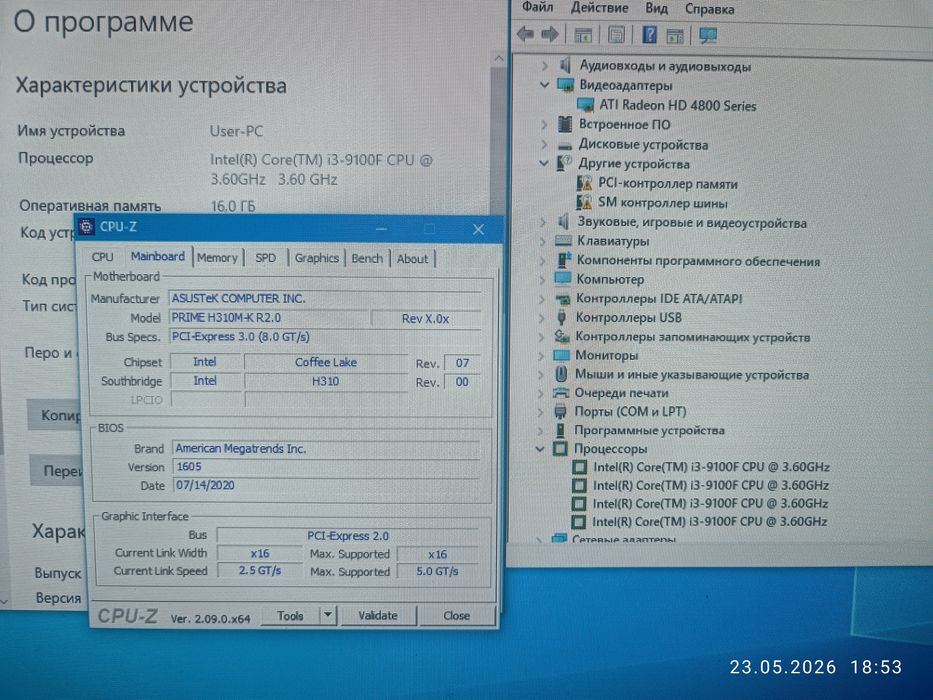Switch to Memory tab in CPU-Z
The height and width of the screenshot is (700, 933).
(x=217, y=258)
